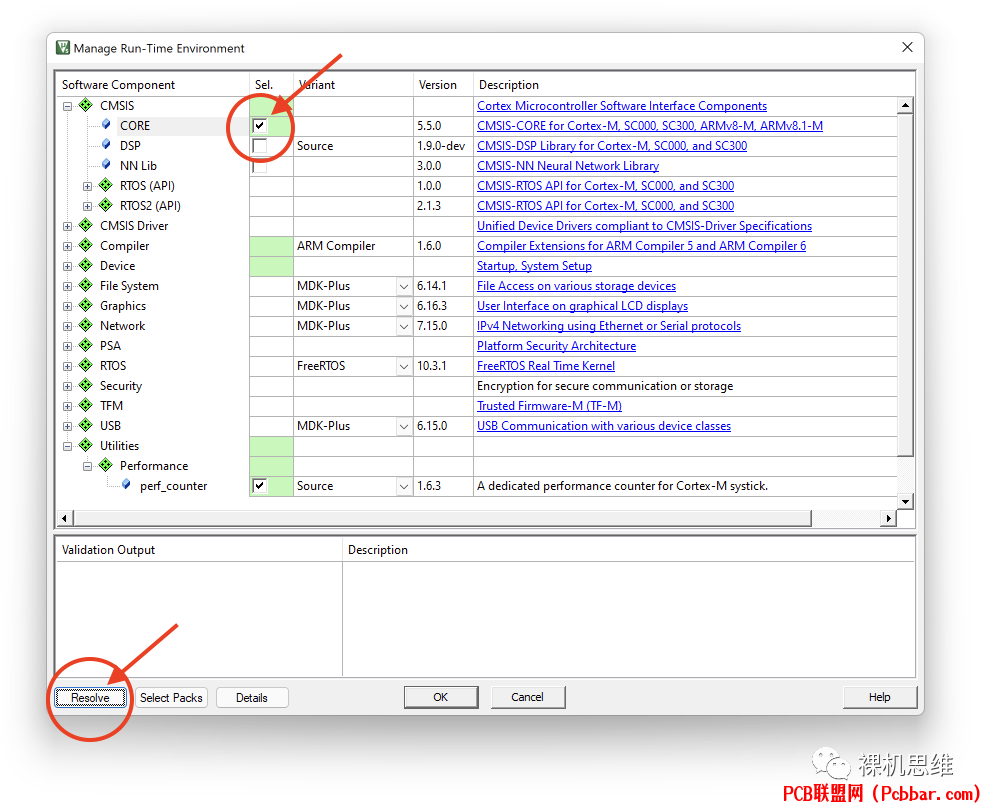The width and height of the screenshot is (985, 808).
Task: Click the CMSIS component group icon
Action: point(86,106)
